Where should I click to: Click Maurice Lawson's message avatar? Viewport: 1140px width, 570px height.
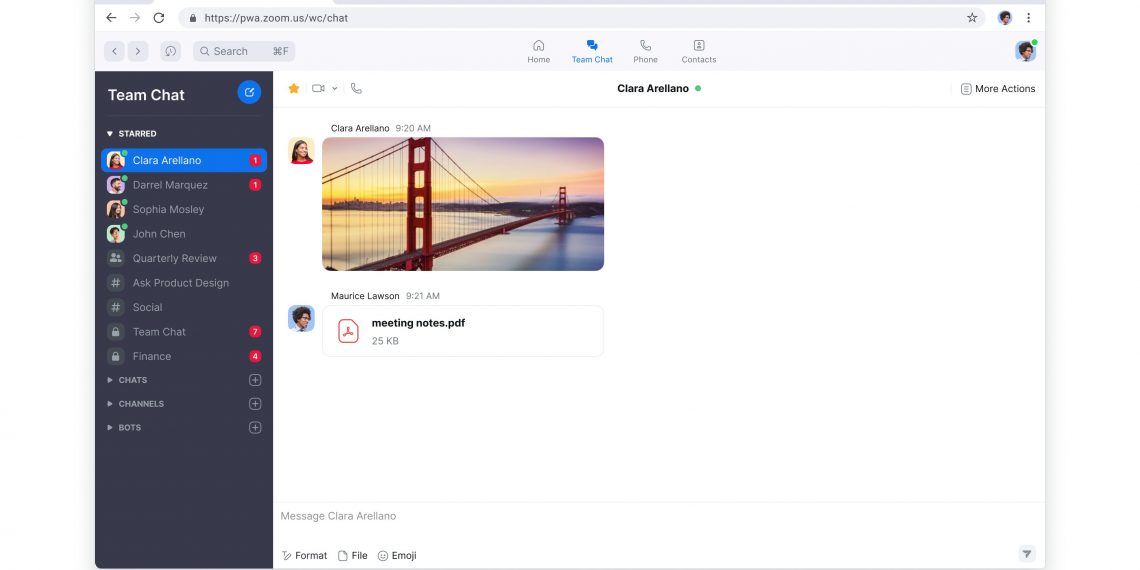tap(301, 318)
